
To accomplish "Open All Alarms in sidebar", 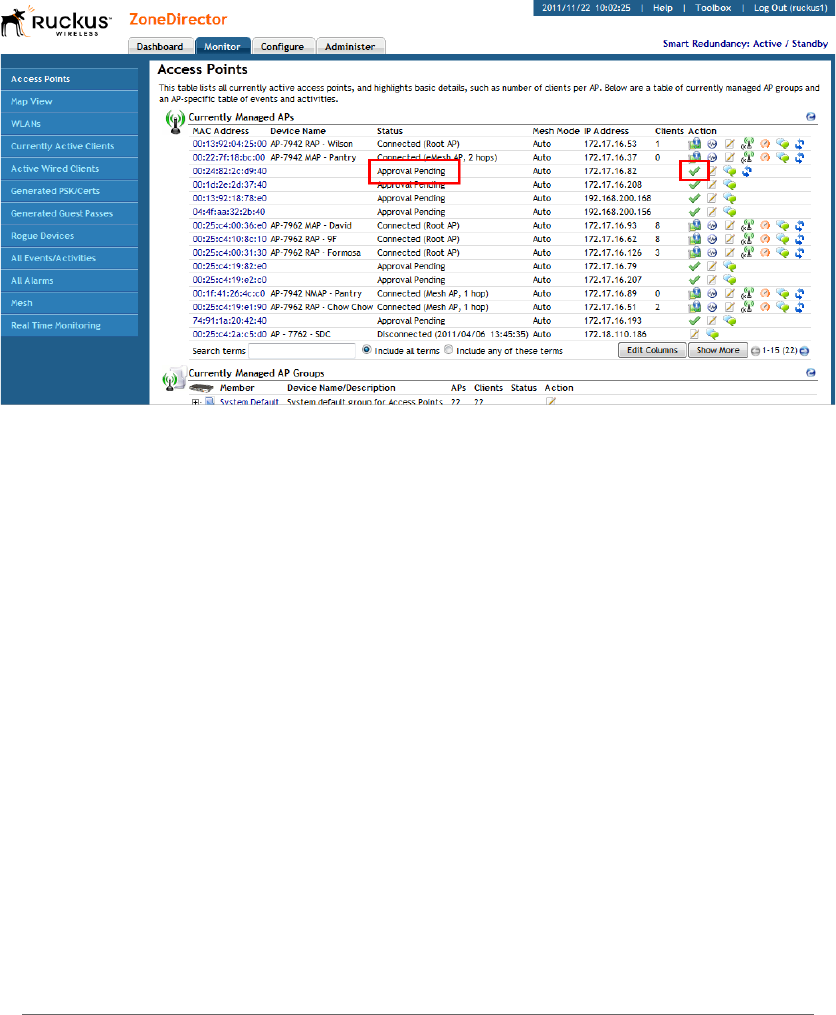I will [69, 281].
